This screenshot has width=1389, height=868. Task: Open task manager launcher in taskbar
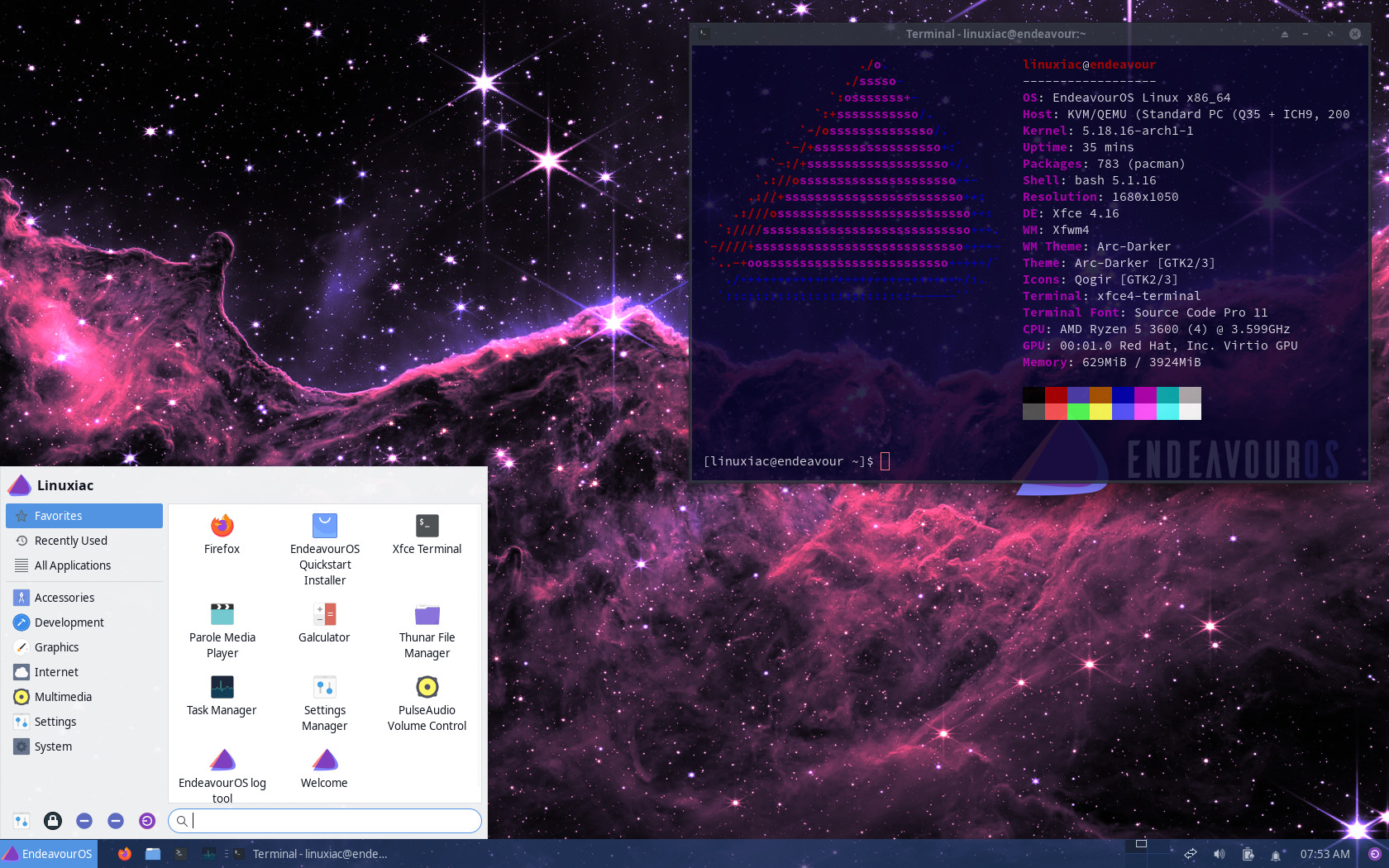(x=209, y=854)
